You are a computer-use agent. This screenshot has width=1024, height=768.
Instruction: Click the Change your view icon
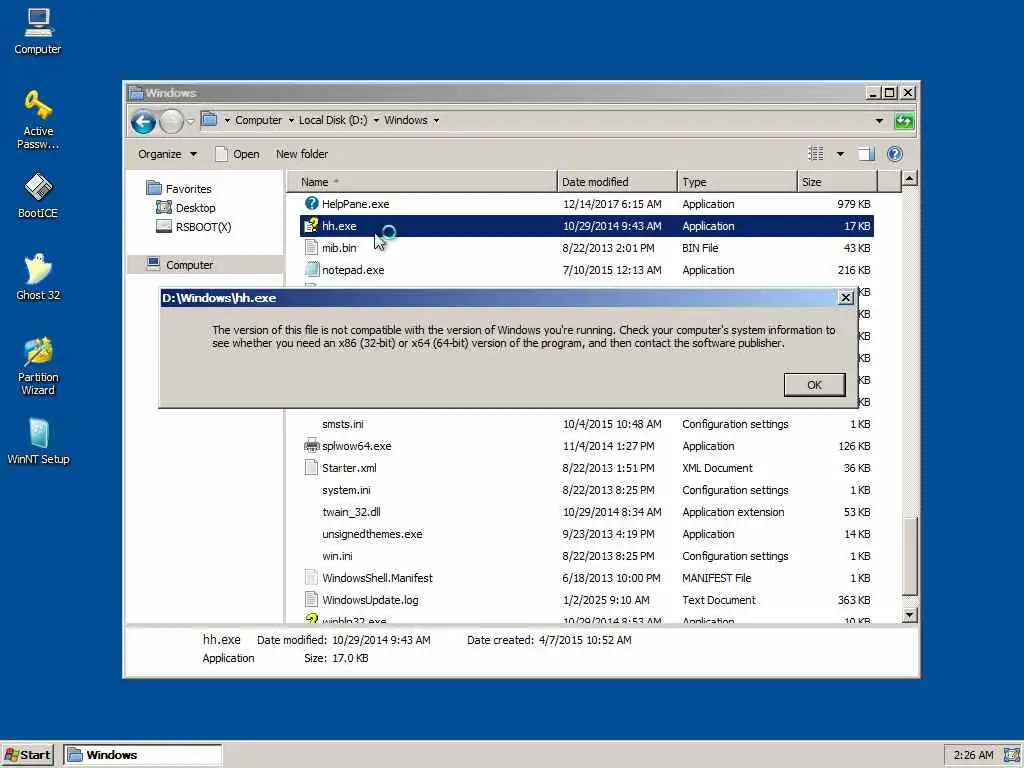(x=816, y=154)
